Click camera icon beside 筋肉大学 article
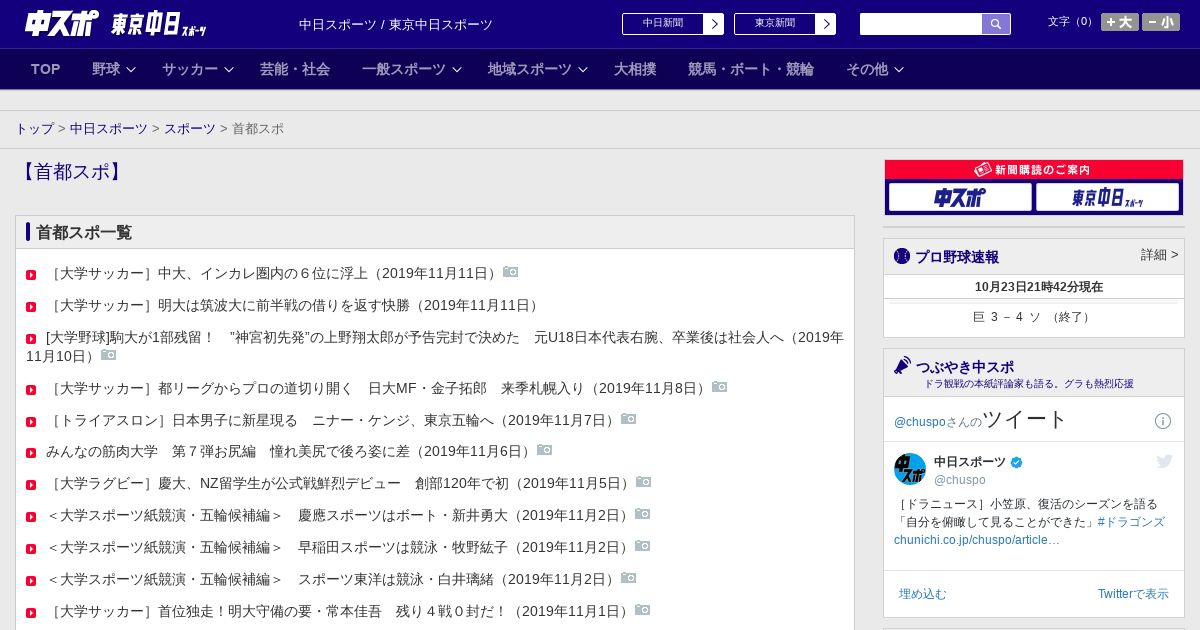Viewport: 1200px width, 630px height. (545, 450)
